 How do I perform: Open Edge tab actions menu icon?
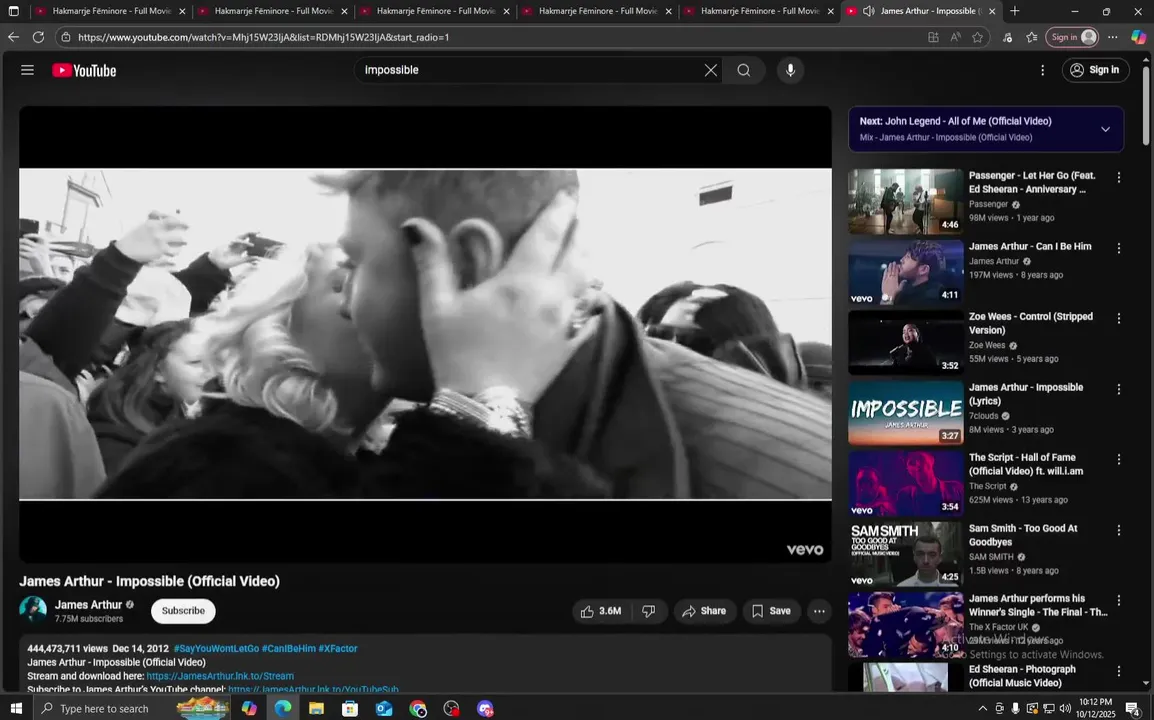[x=13, y=11]
